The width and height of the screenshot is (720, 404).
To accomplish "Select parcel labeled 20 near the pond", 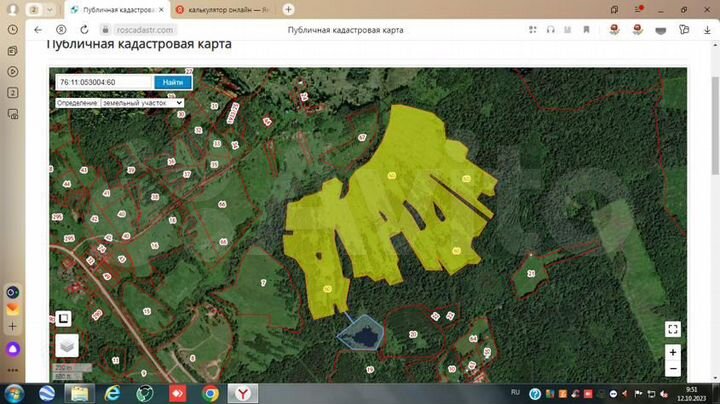I will (413, 334).
